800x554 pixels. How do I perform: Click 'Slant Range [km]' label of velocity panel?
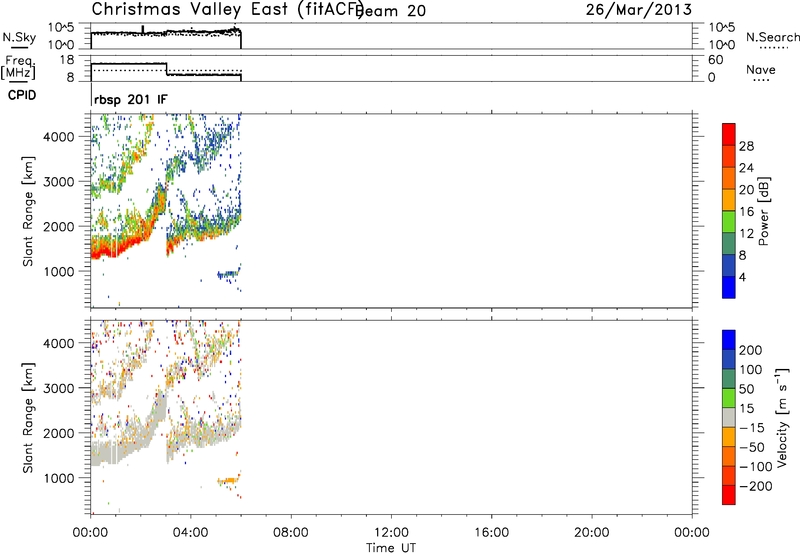pyautogui.click(x=28, y=417)
